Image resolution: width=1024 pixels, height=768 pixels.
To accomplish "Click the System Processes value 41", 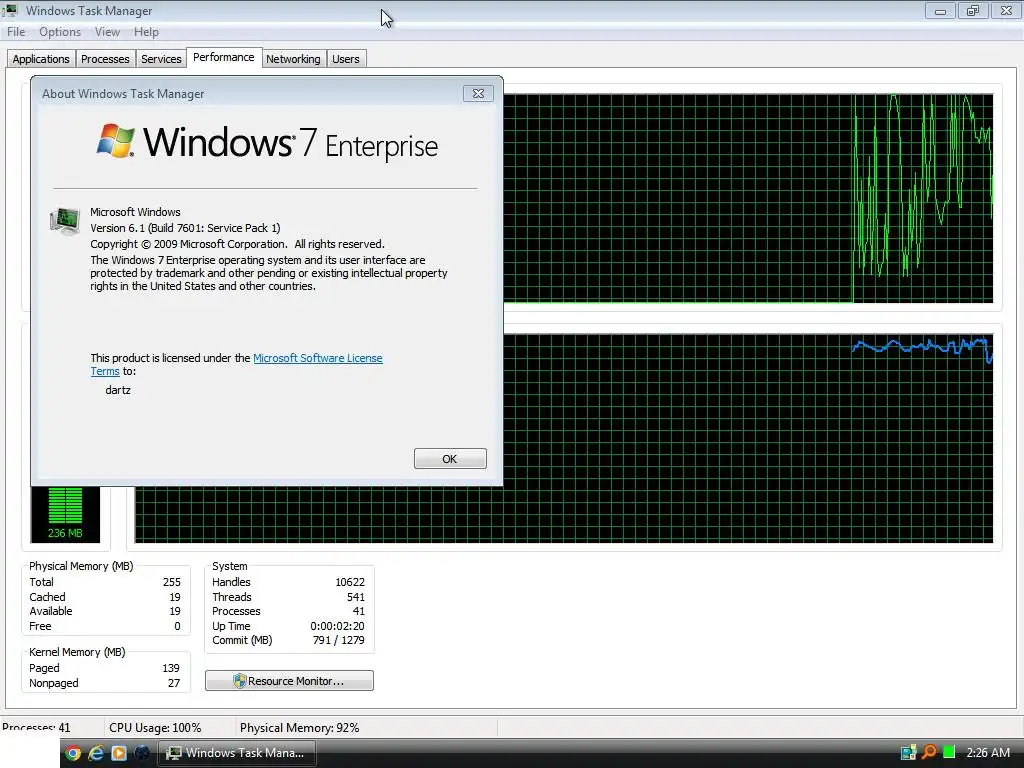I will [359, 611].
